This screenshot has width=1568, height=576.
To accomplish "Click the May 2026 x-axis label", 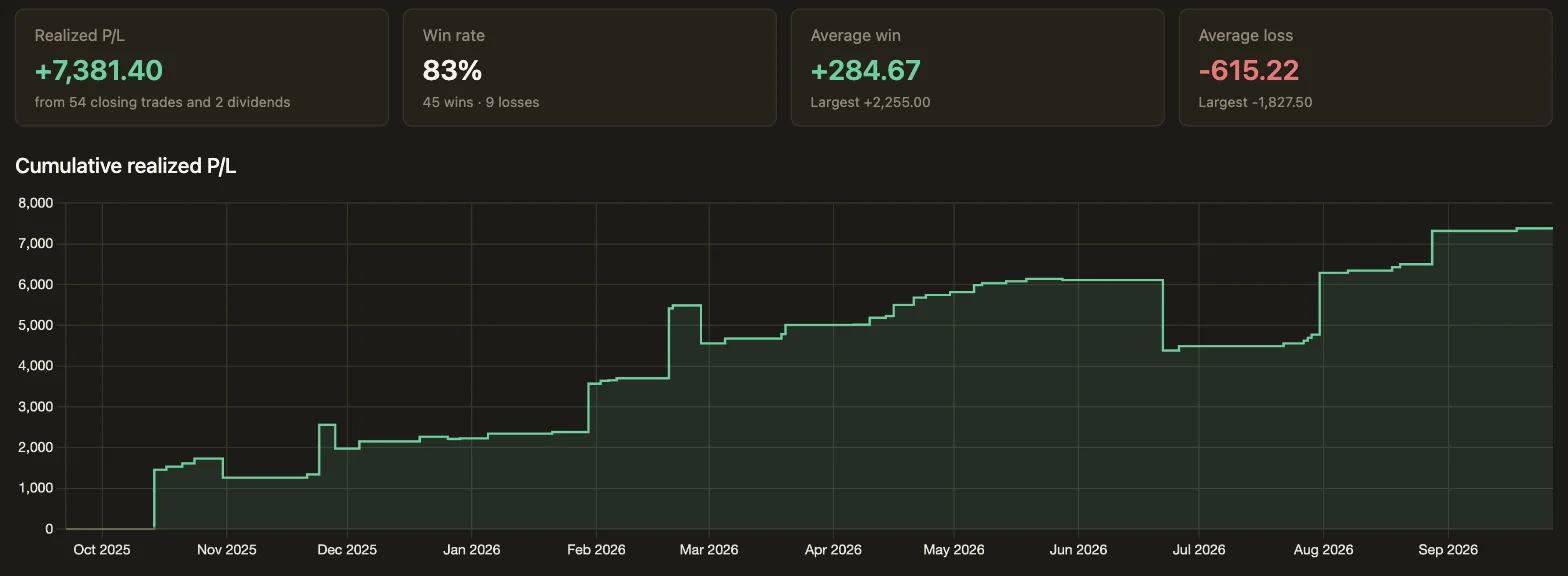I will (x=953, y=549).
